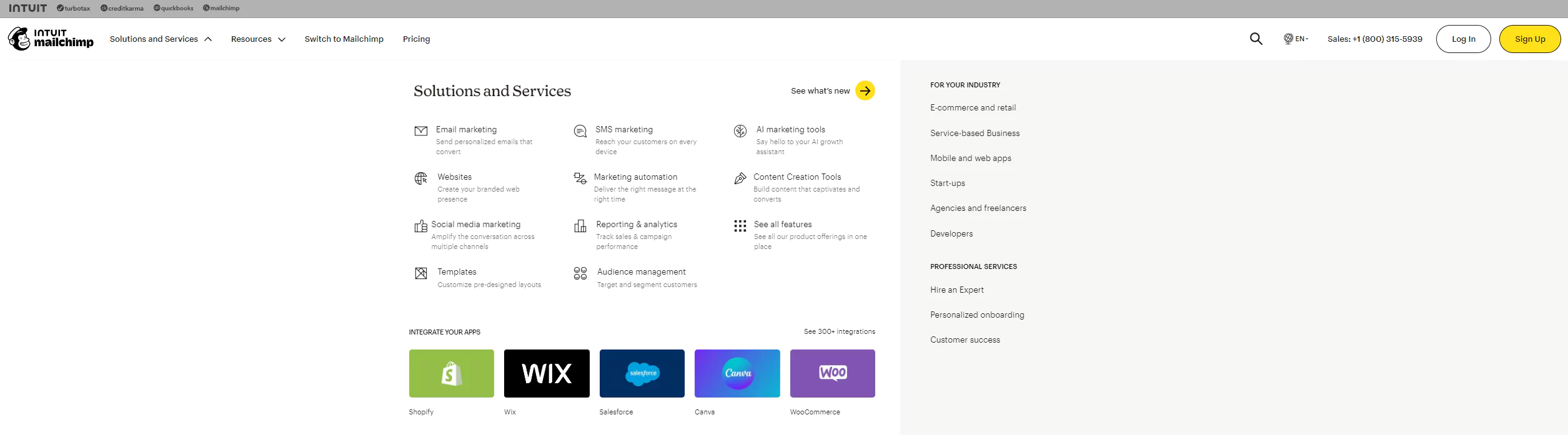1568x435 pixels.
Task: Click the Marketing automation icon
Action: click(x=580, y=178)
